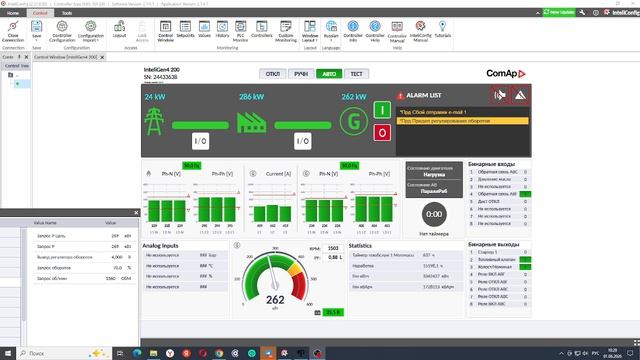640x360 pixels.
Task: Select РУЧН controller mode
Action: tap(301, 74)
